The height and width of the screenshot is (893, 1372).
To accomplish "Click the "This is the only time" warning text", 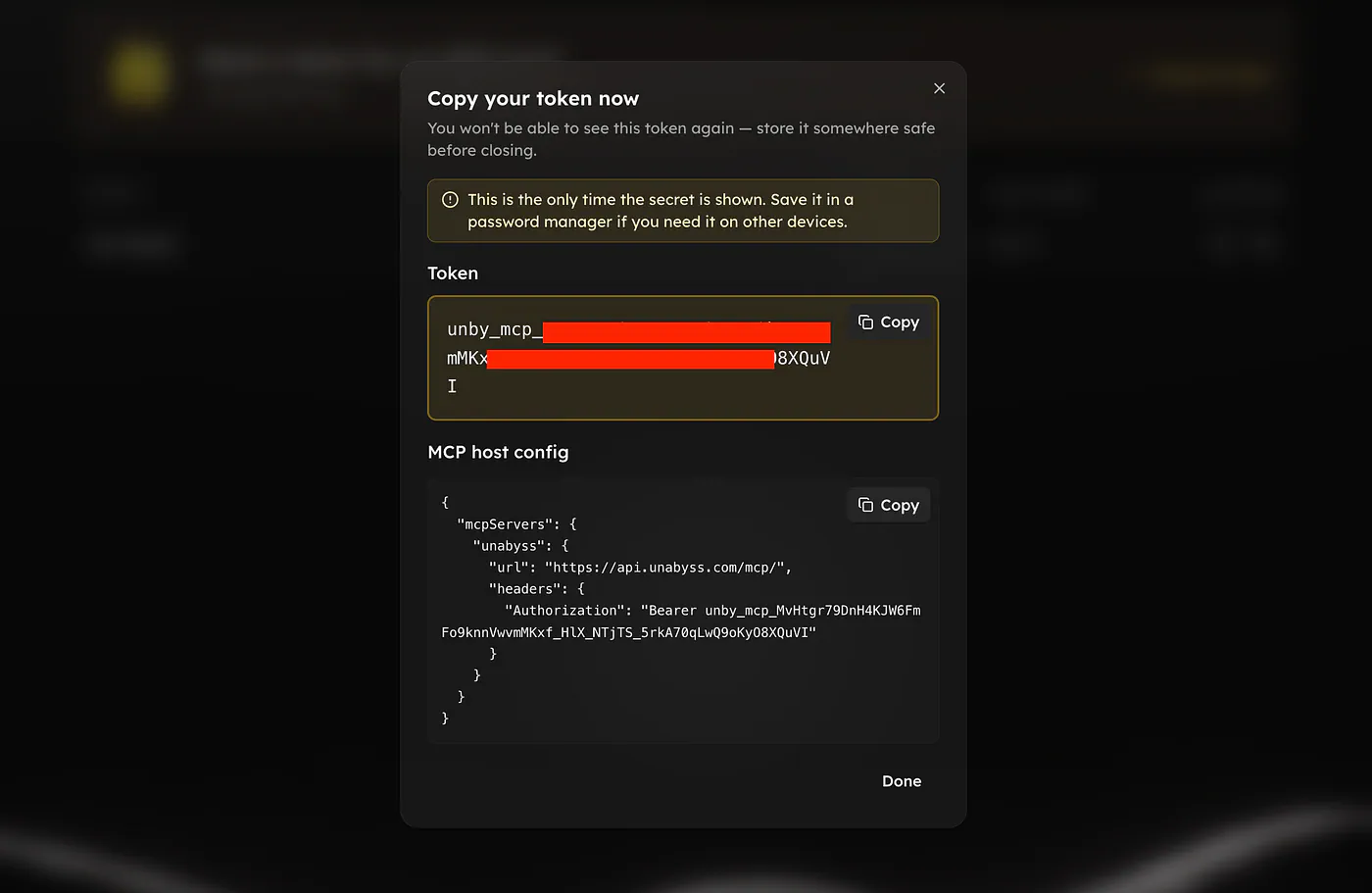I will coord(661,211).
